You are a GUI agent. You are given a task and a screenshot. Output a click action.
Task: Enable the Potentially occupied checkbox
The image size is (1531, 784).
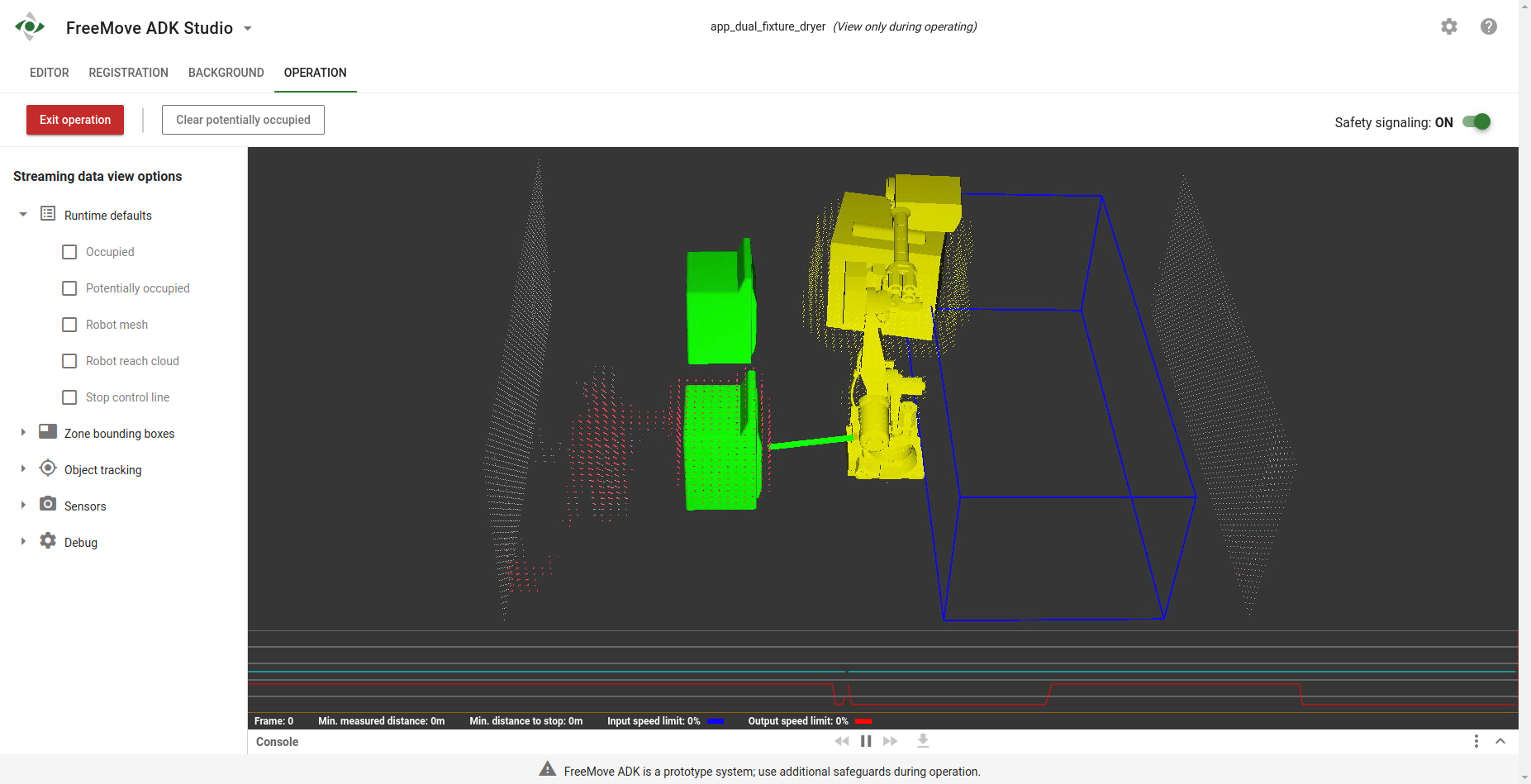pyautogui.click(x=69, y=288)
